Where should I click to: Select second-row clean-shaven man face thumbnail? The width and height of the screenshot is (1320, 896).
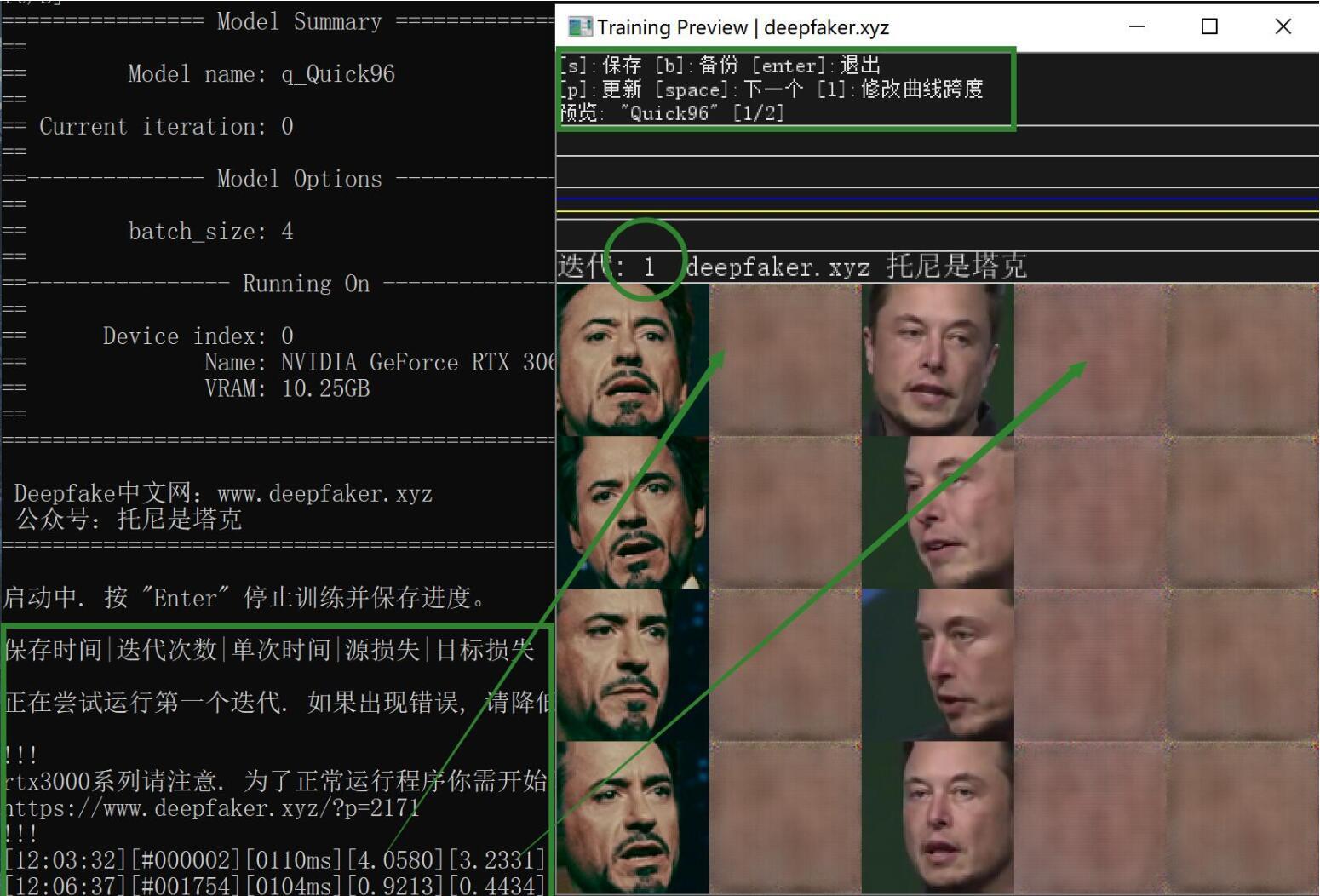click(938, 513)
